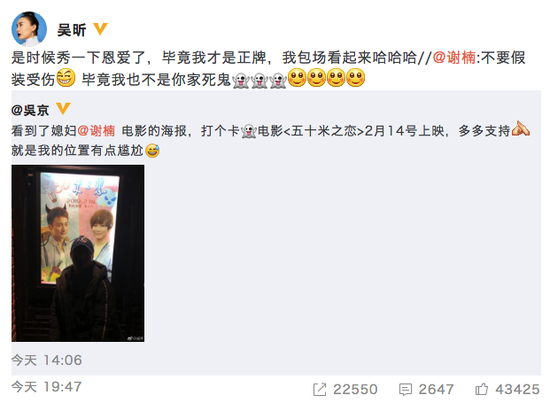Click the comment count 2647
550x403 pixels.
tap(436, 389)
